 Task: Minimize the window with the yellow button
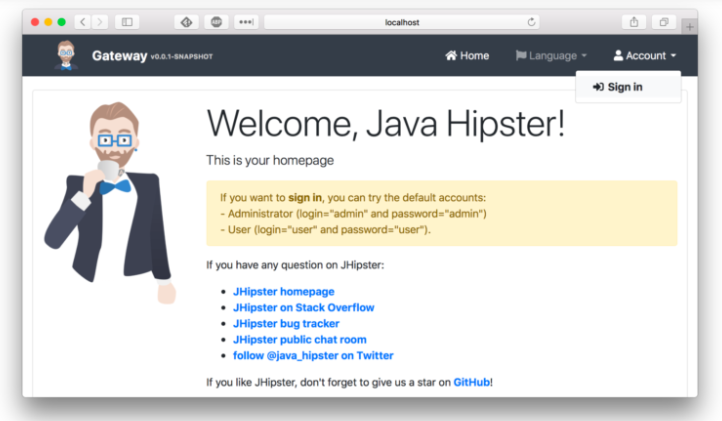coord(48,22)
